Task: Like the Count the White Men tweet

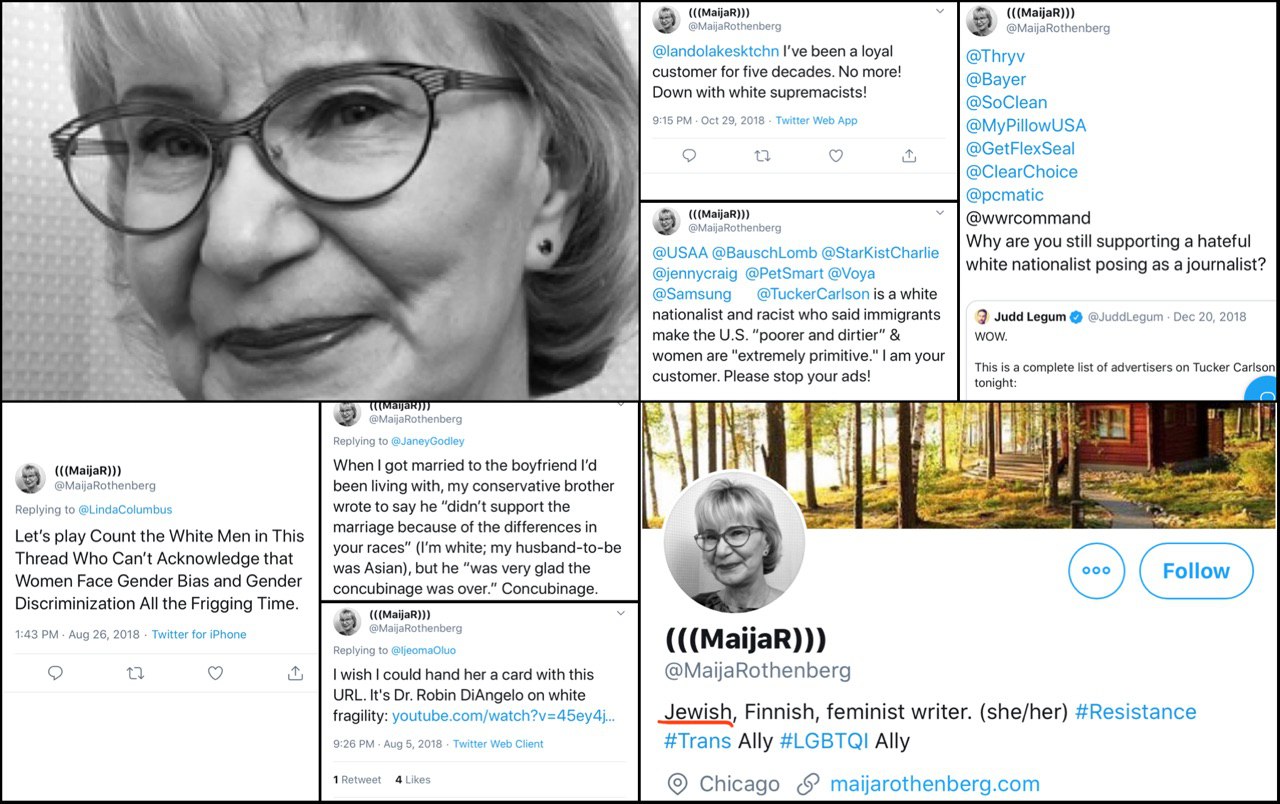Action: 215,673
